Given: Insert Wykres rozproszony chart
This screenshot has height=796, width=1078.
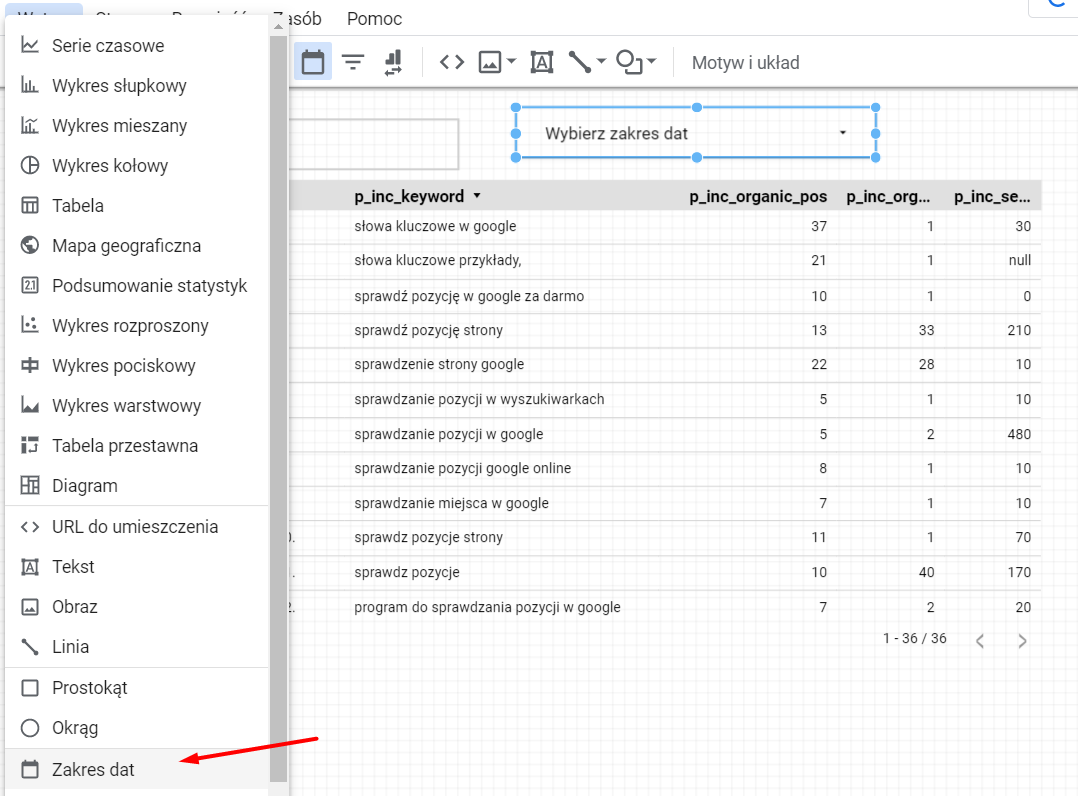Looking at the screenshot, I should [x=136, y=325].
